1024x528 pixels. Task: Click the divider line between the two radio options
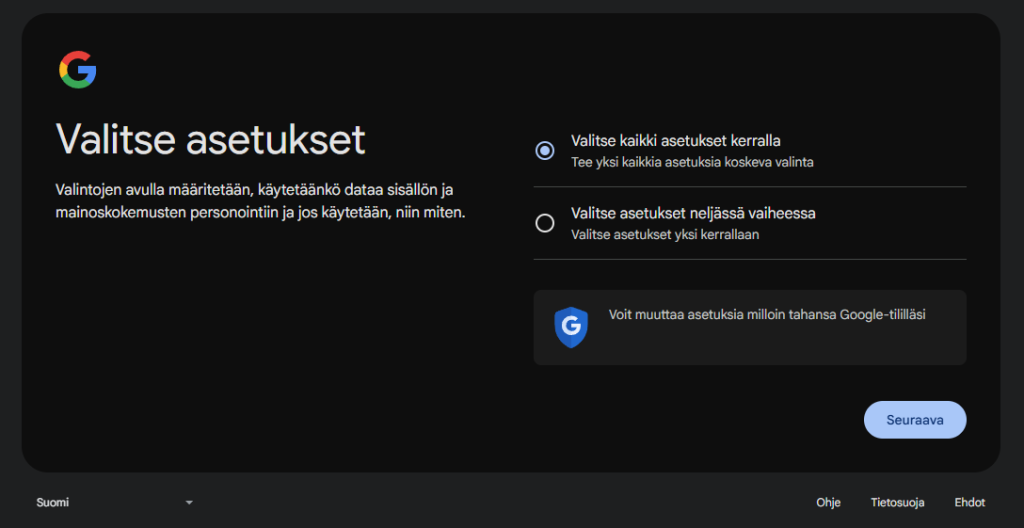coord(750,187)
